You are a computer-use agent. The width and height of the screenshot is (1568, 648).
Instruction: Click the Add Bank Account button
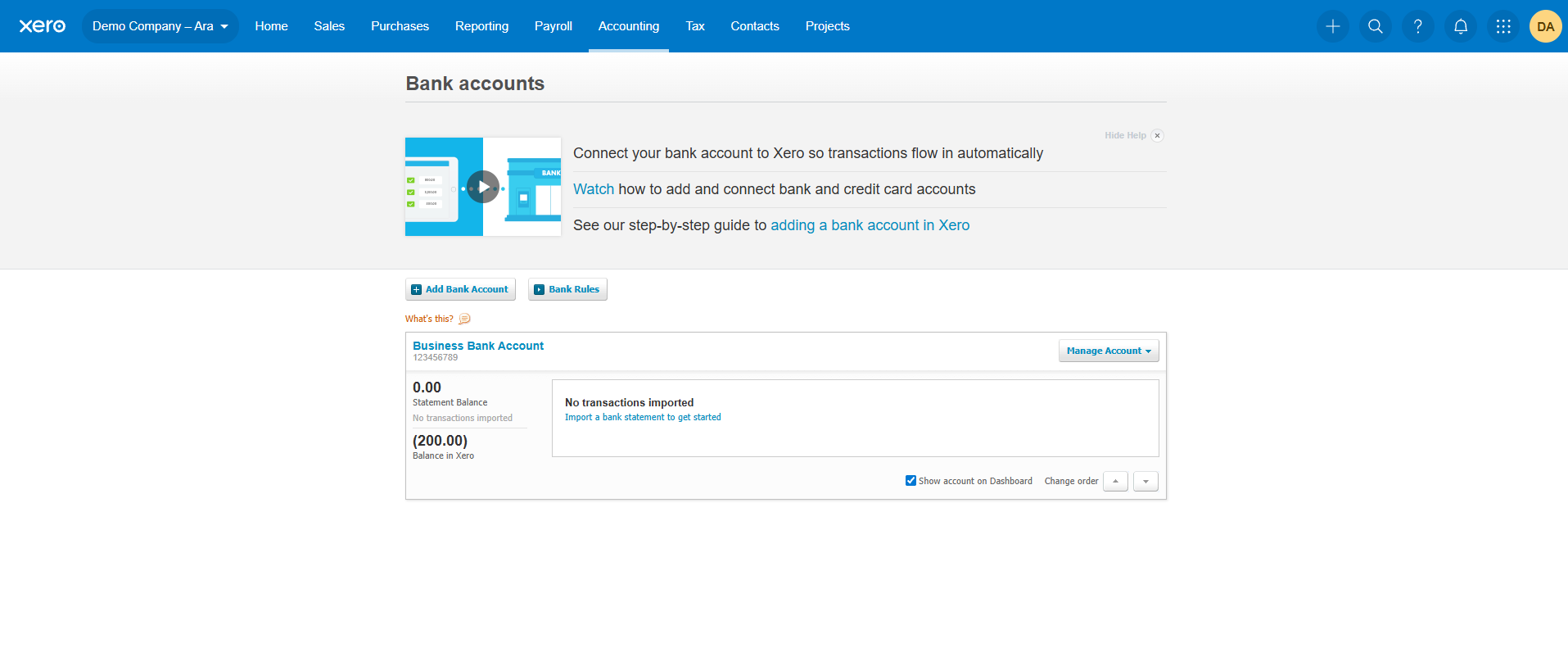coord(460,289)
